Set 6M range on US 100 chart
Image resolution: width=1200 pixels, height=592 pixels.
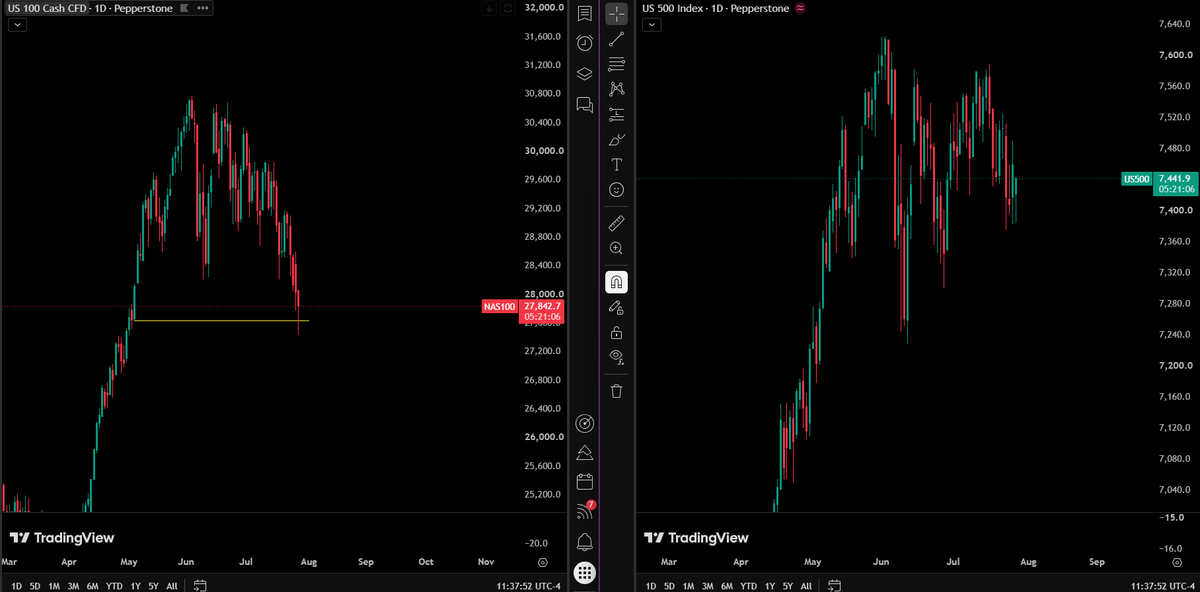[92, 585]
